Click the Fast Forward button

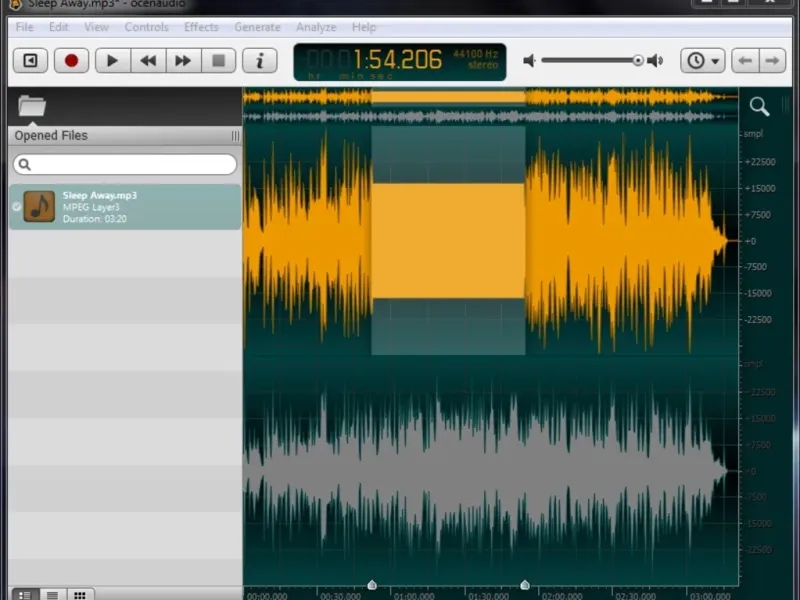point(183,61)
